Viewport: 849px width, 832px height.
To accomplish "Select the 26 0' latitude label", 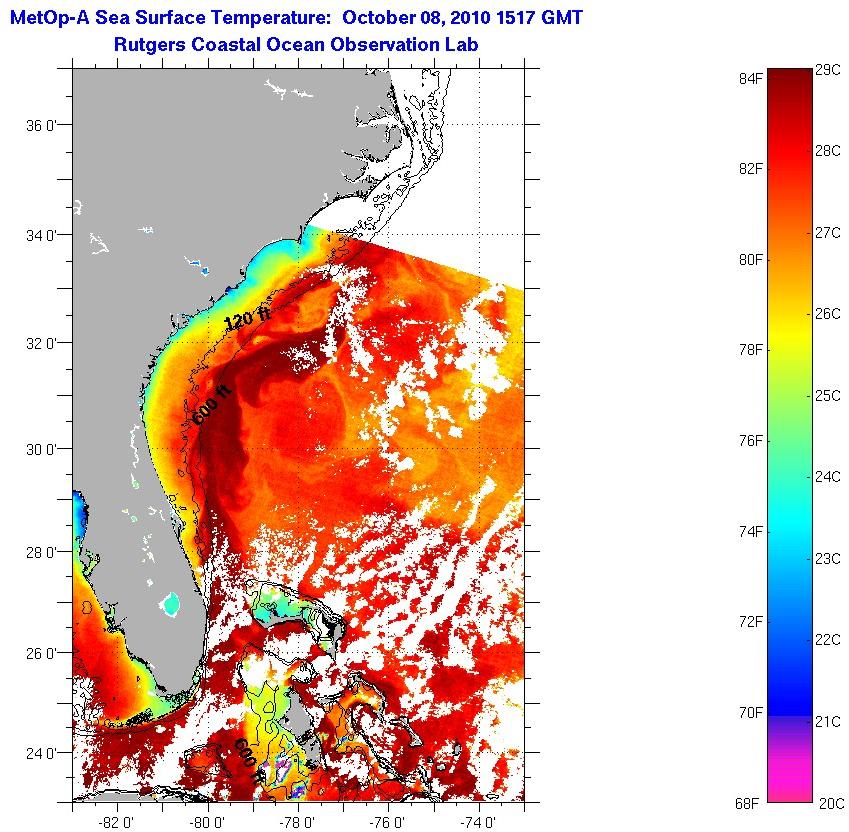I will point(41,654).
